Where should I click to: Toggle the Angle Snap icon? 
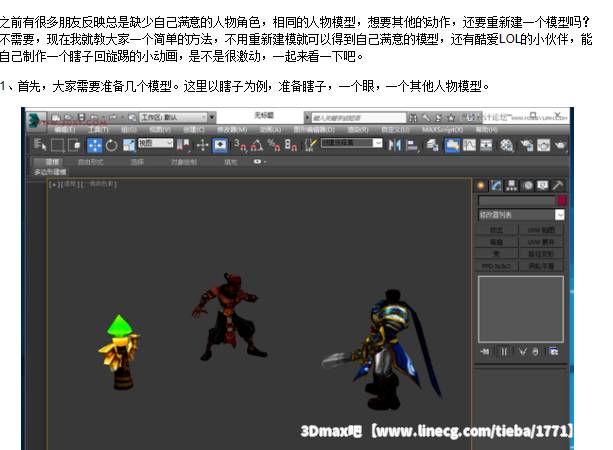pyautogui.click(x=257, y=145)
